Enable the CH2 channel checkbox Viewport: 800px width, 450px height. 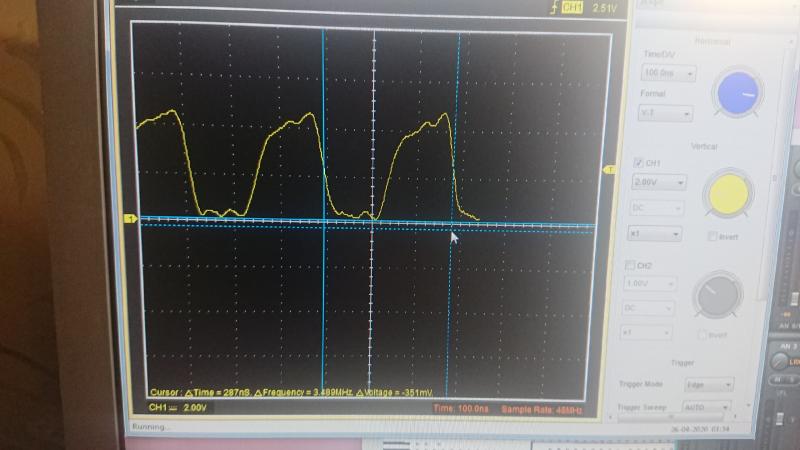629,265
